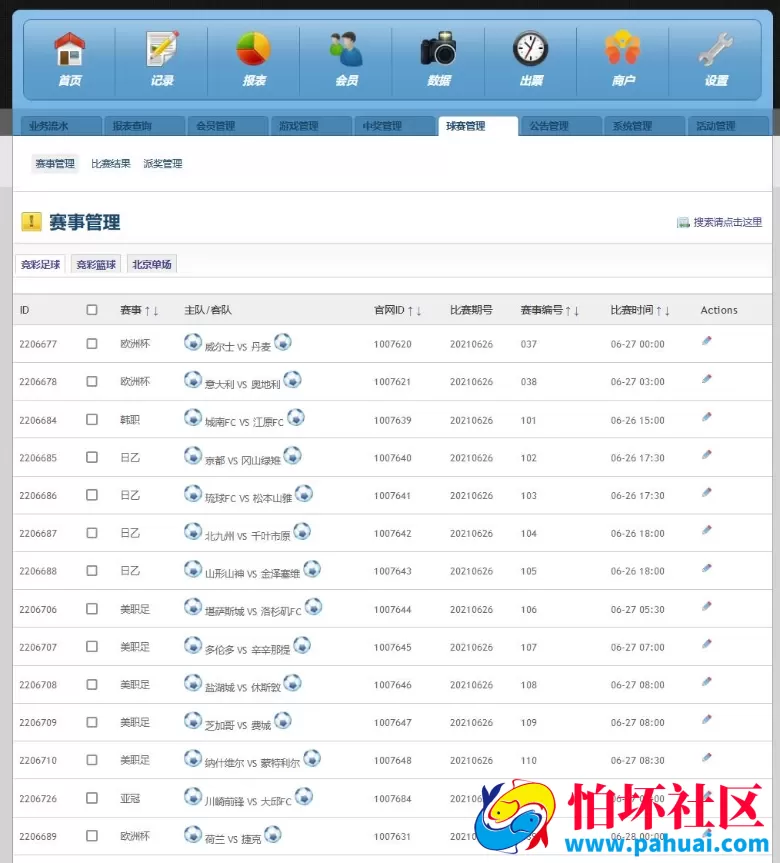780x863 pixels.
Task: Switch to 公告管理 tab
Action: tap(561, 126)
